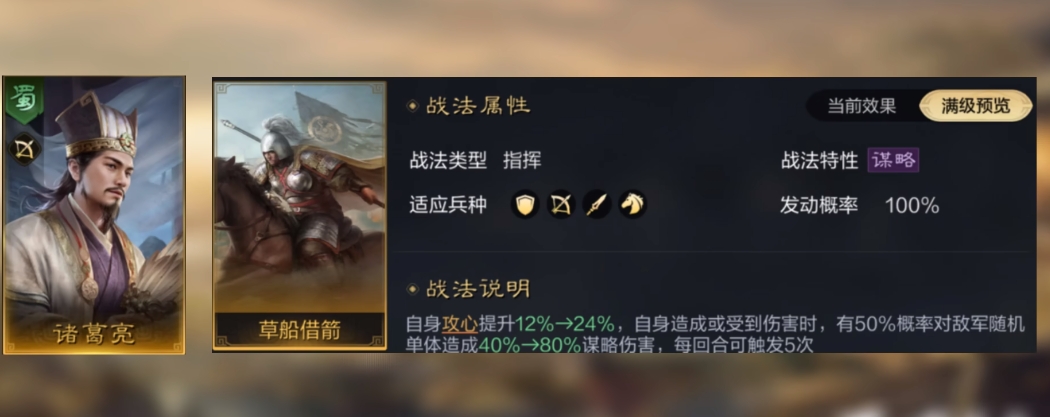
Task: Open the 诸葛亮 hero card
Action: coord(94,215)
